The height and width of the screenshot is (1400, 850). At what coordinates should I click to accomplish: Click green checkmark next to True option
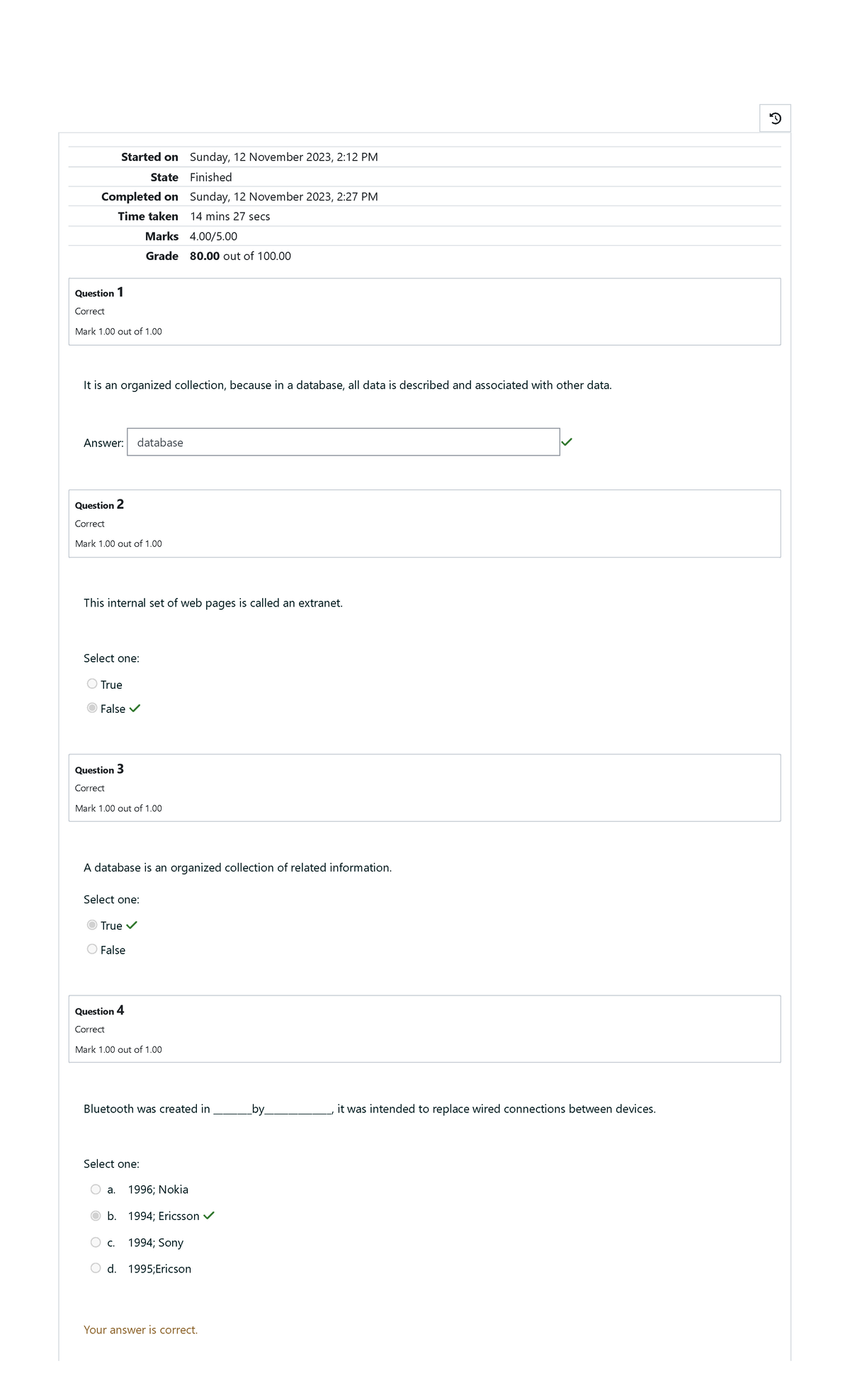132,925
